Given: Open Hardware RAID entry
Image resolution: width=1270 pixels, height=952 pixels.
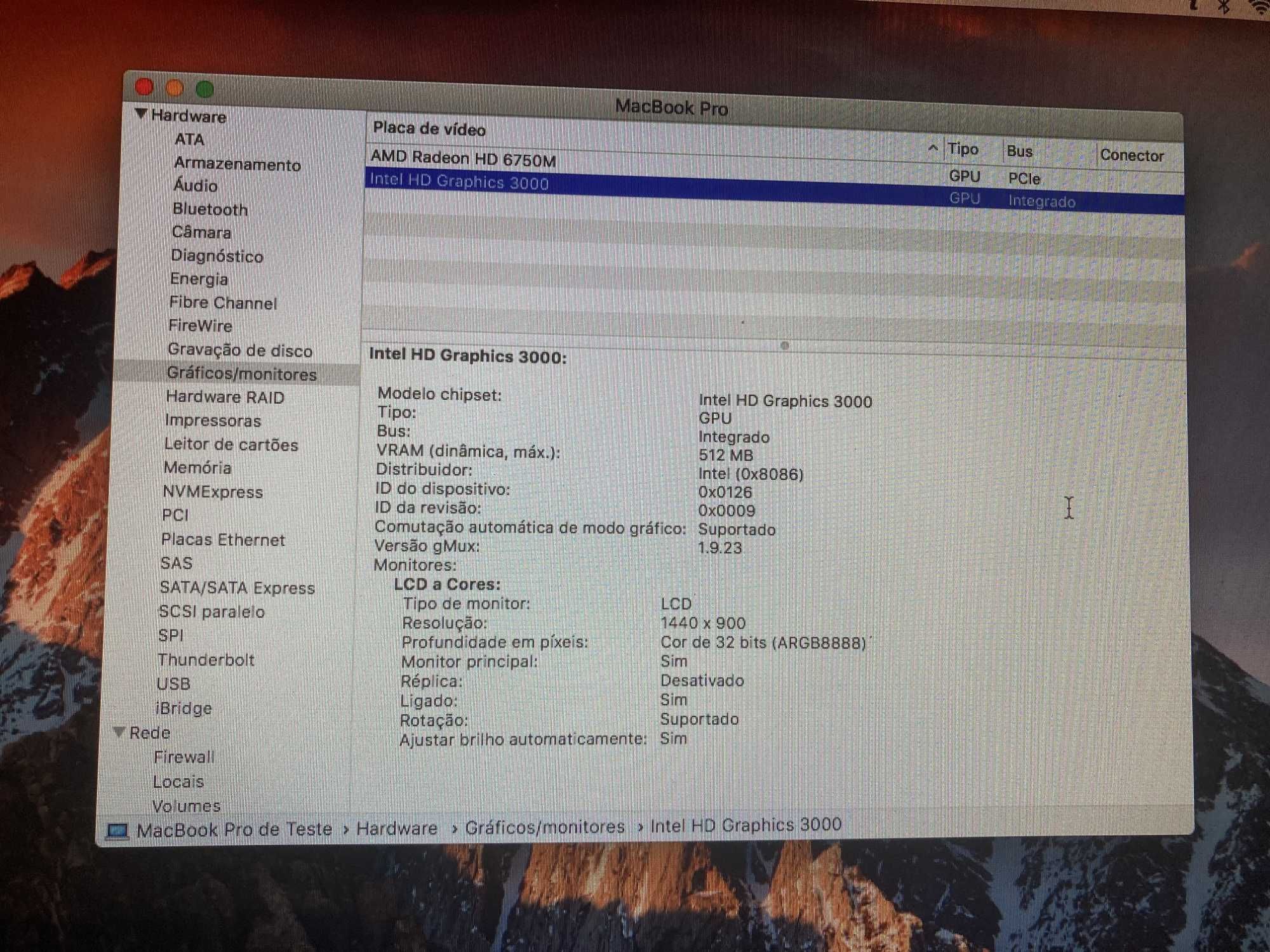Looking at the screenshot, I should point(225,397).
